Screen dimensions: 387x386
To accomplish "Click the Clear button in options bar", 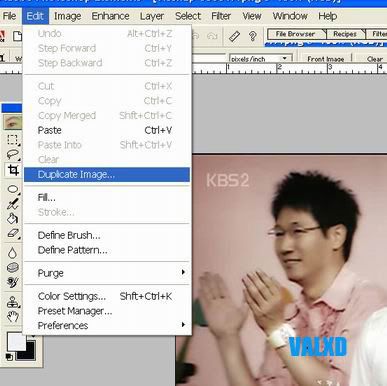I will click(x=375, y=59).
